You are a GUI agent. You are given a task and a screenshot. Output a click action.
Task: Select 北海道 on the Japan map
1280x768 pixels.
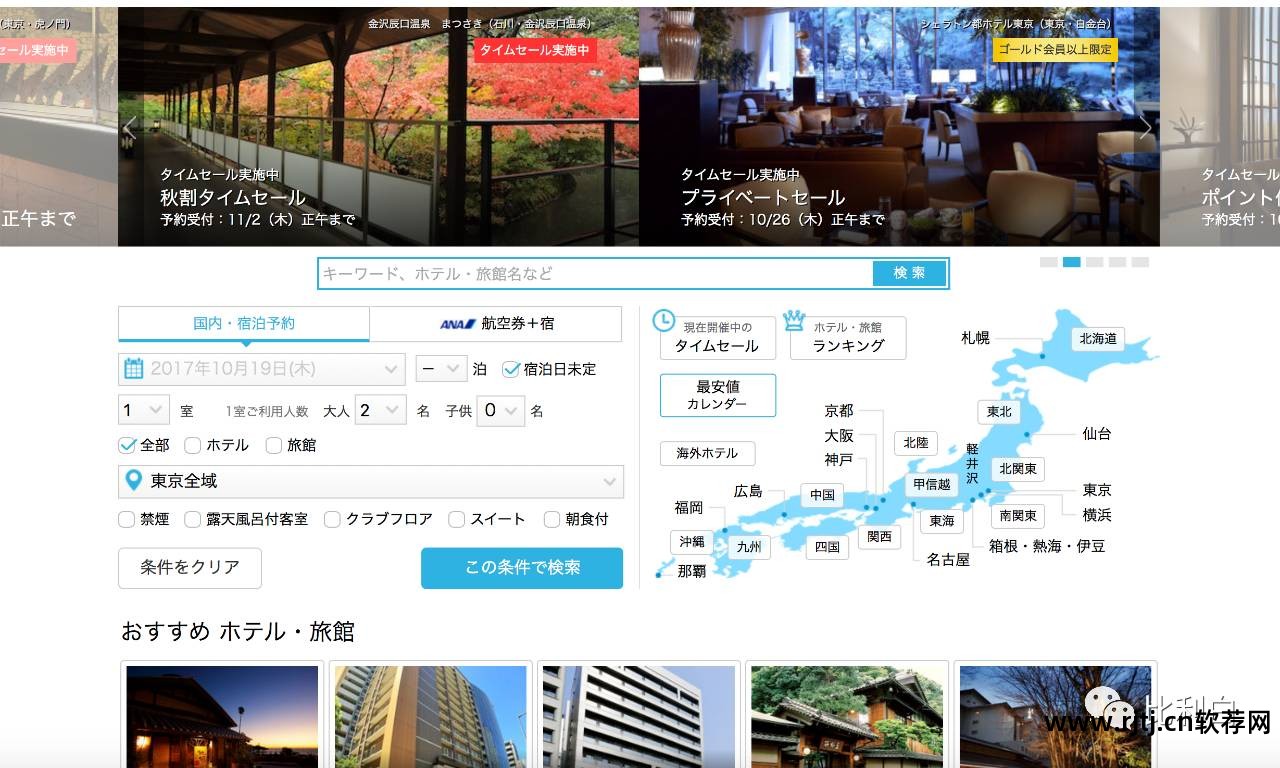click(1097, 339)
